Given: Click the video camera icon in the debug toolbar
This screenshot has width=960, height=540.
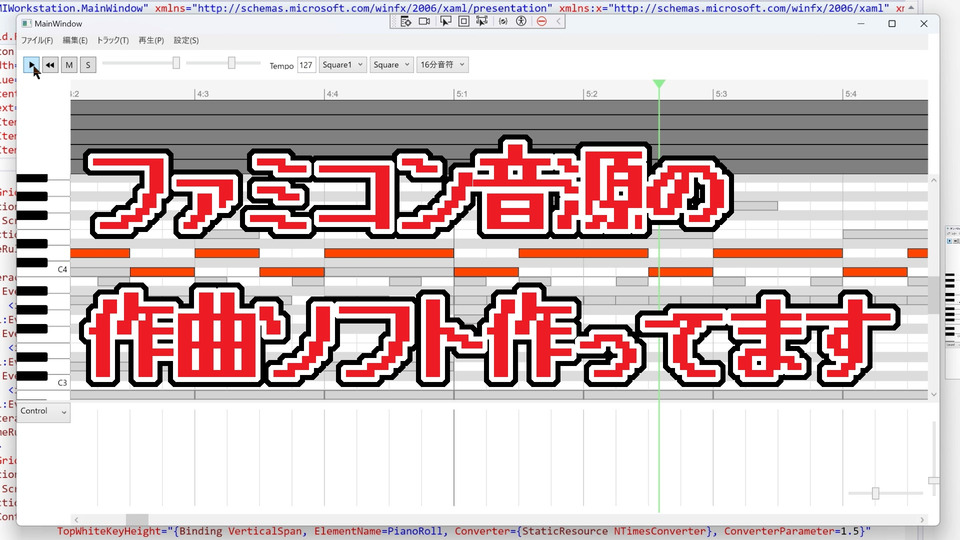Looking at the screenshot, I should 424,21.
